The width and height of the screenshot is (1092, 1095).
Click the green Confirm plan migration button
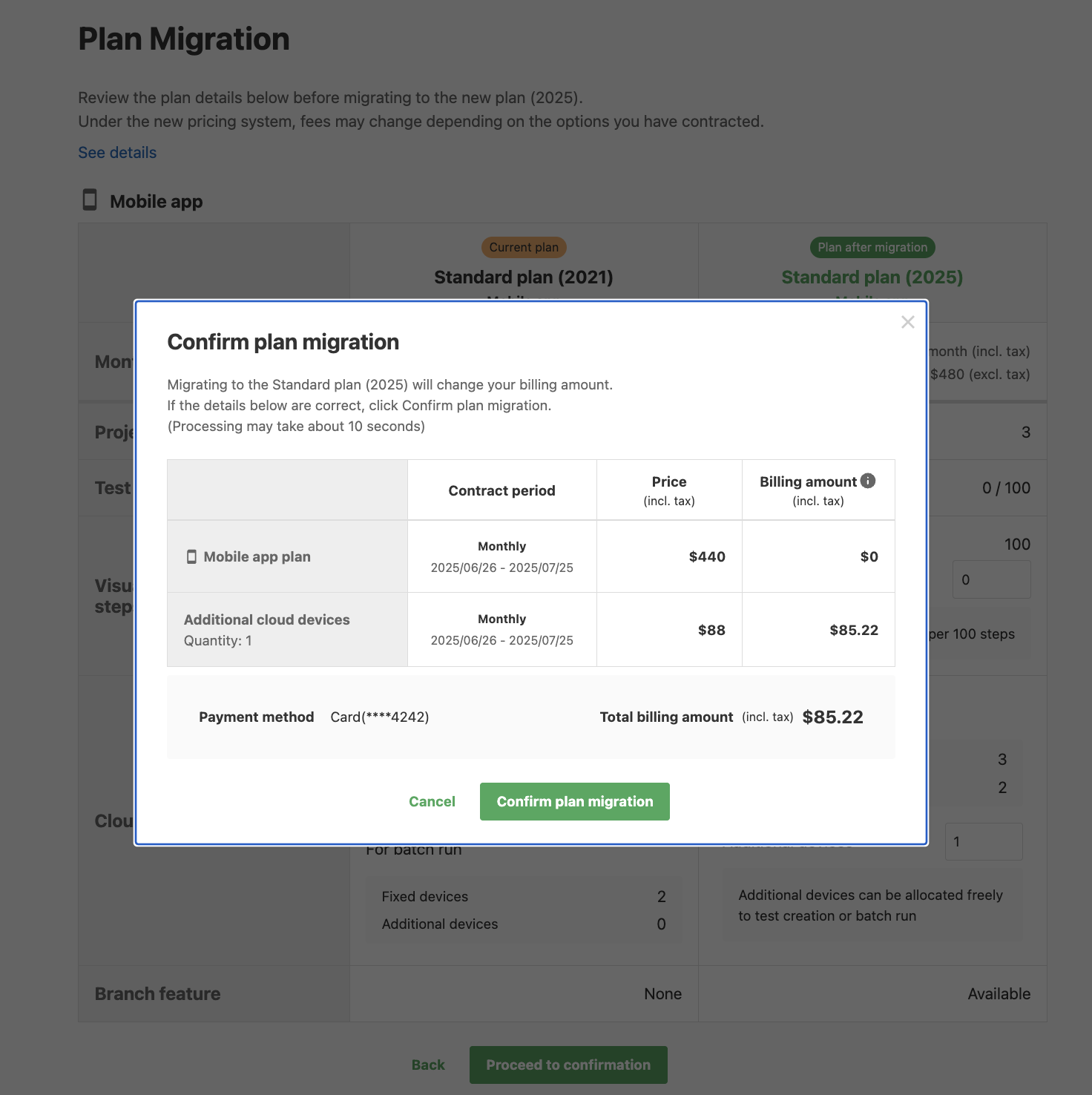pos(575,801)
